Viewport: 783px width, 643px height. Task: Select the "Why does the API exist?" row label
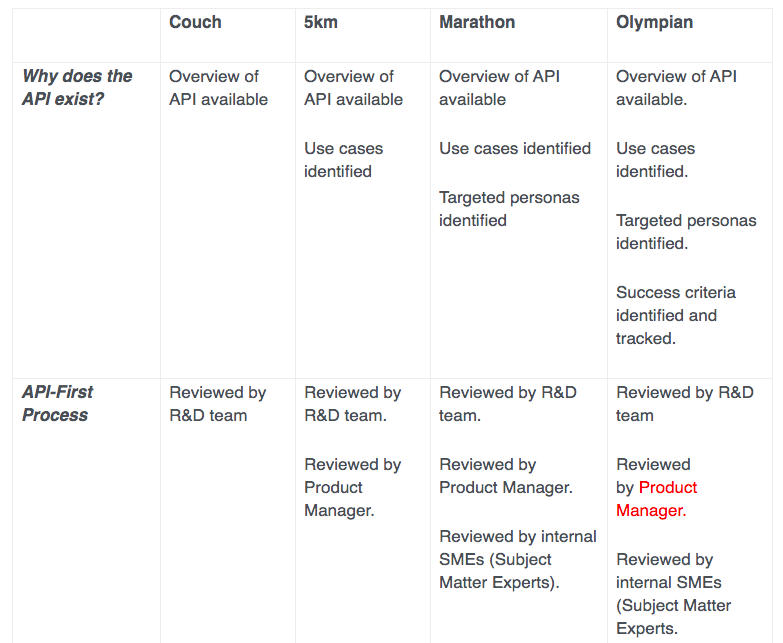coord(77,88)
